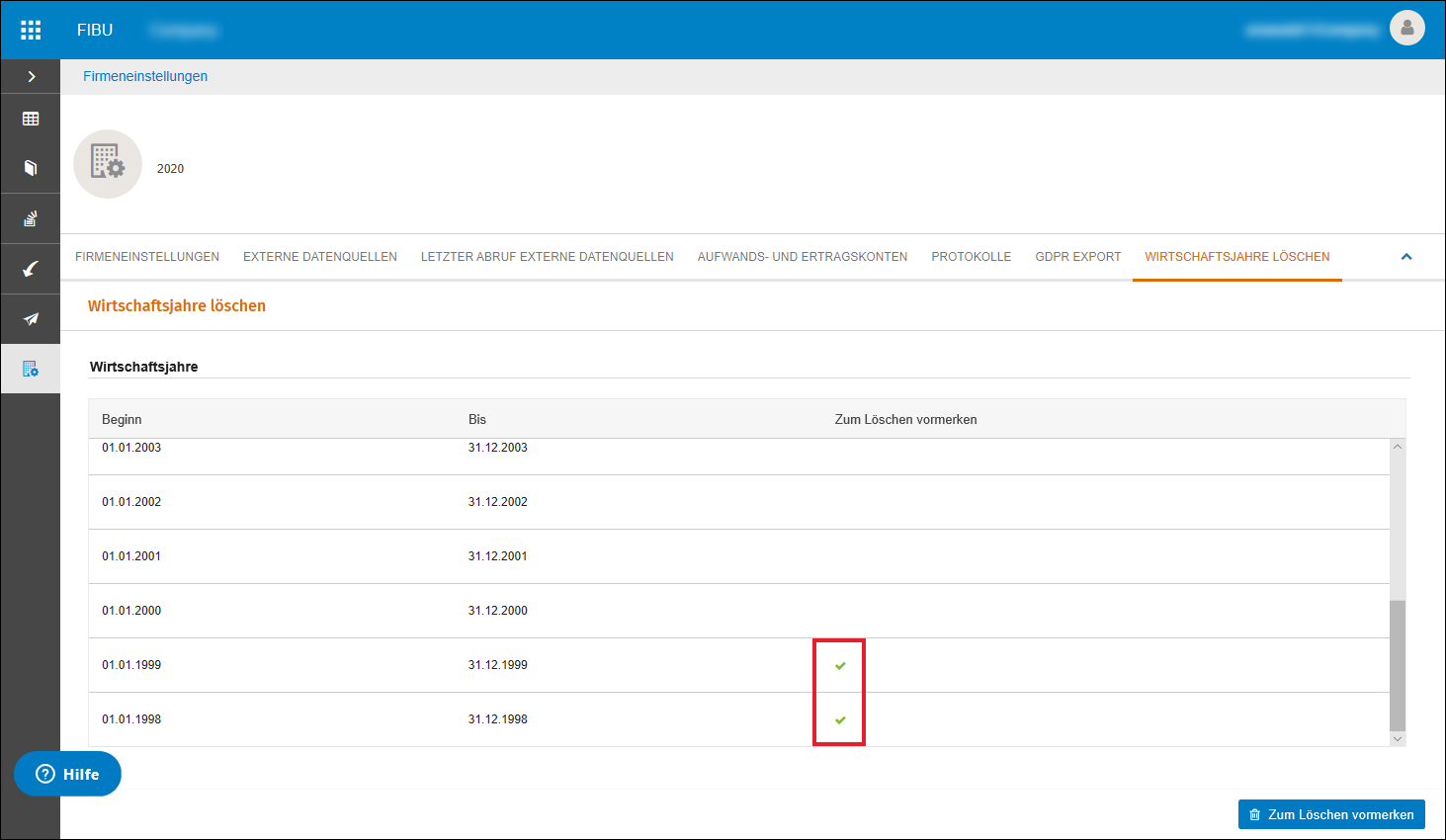Follow the Firmeneinstellungen breadcrumb link
Image resolution: width=1446 pixels, height=840 pixels.
tap(145, 76)
